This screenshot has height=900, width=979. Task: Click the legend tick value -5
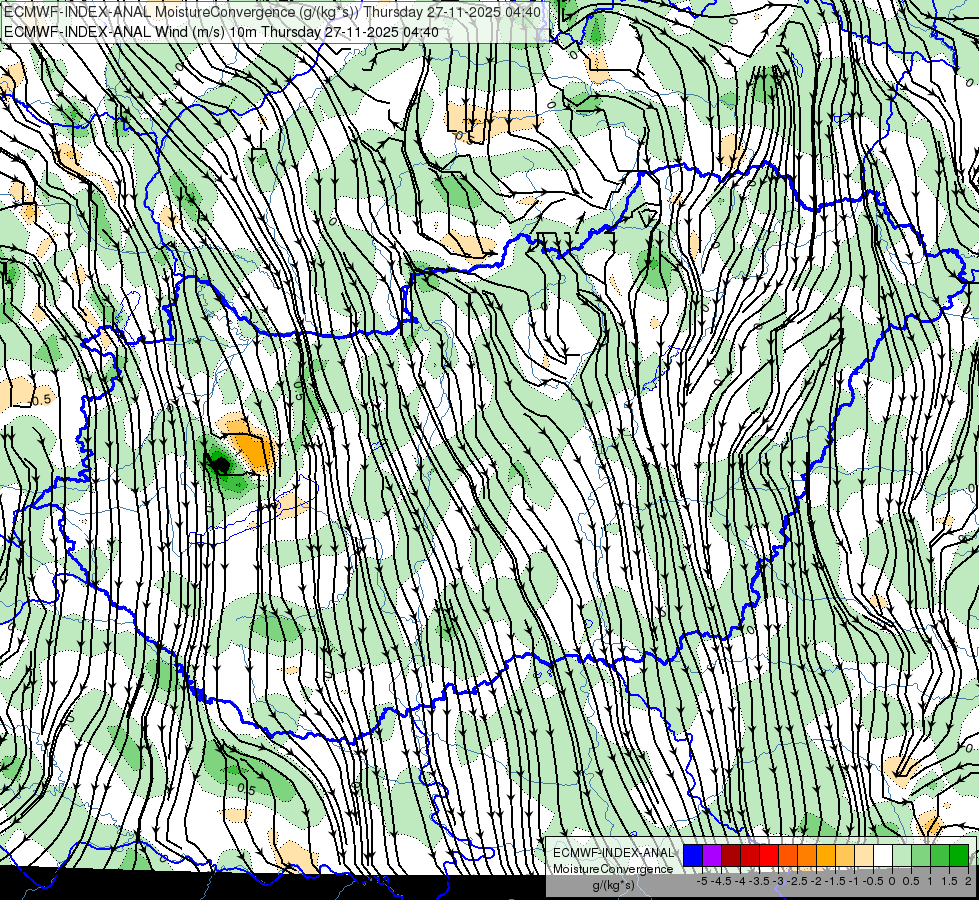point(702,881)
